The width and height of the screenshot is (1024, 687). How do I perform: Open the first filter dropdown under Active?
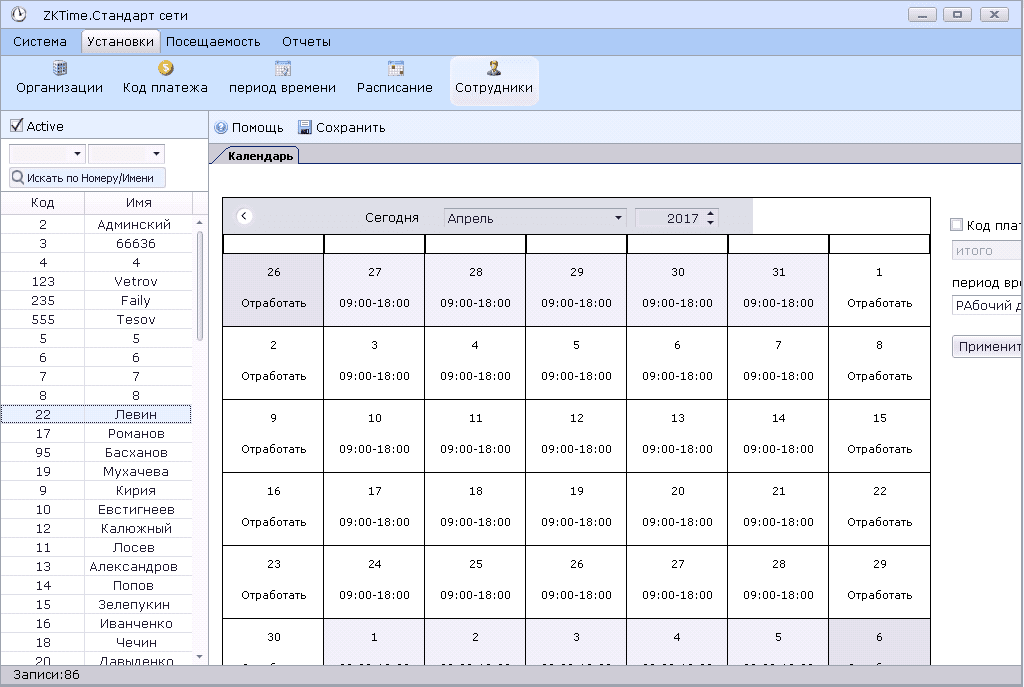tap(77, 154)
